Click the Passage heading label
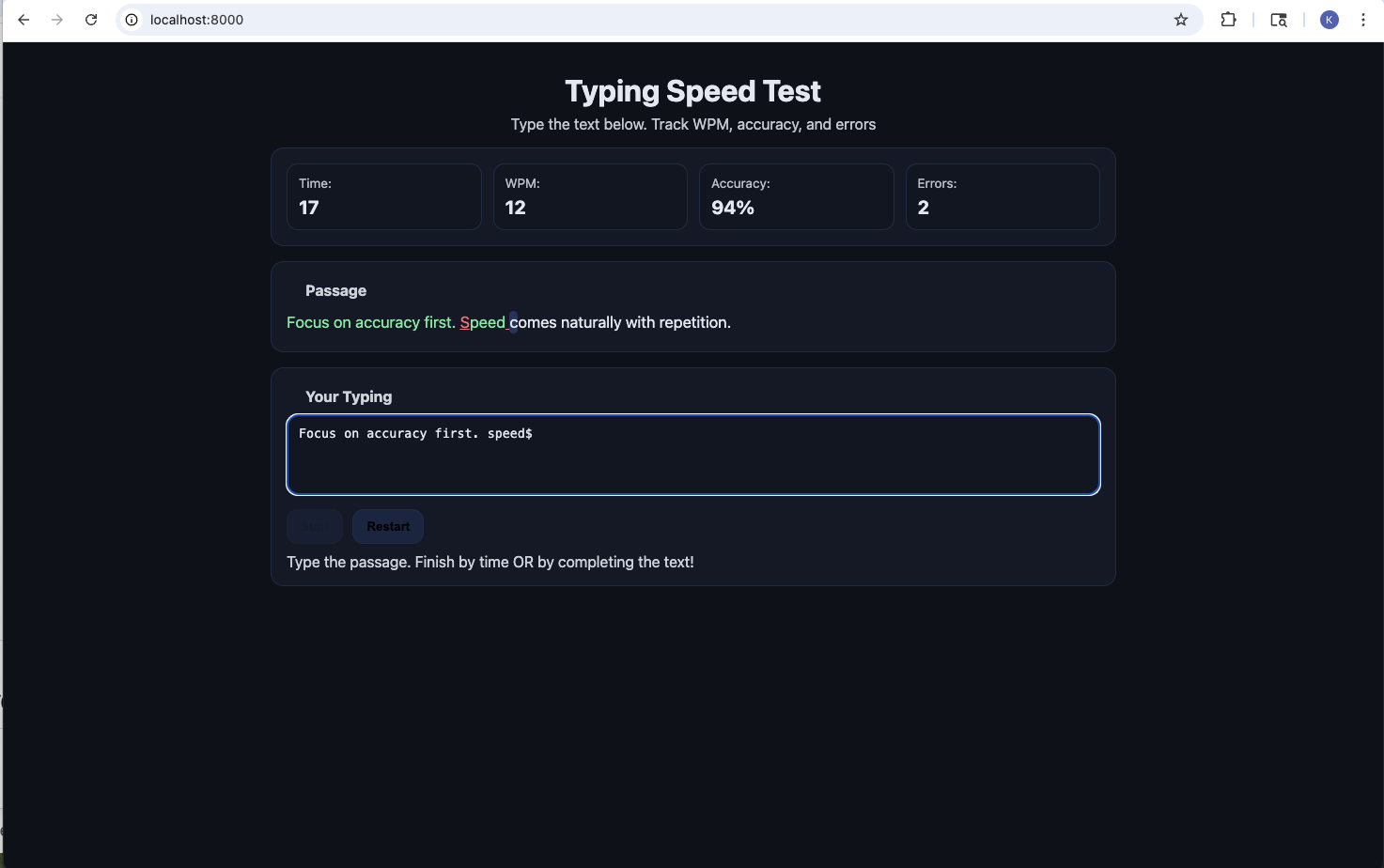This screenshot has height=868, width=1384. click(x=335, y=290)
